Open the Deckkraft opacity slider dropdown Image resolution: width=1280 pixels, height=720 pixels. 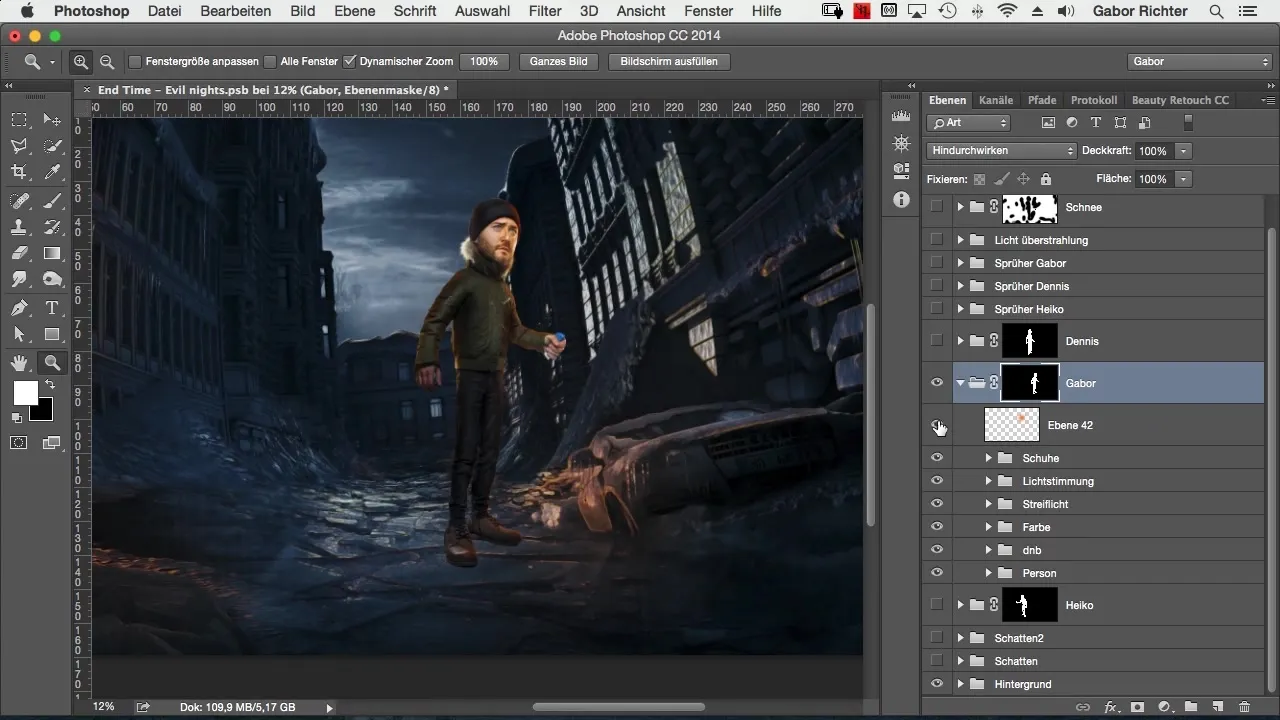(x=1184, y=151)
